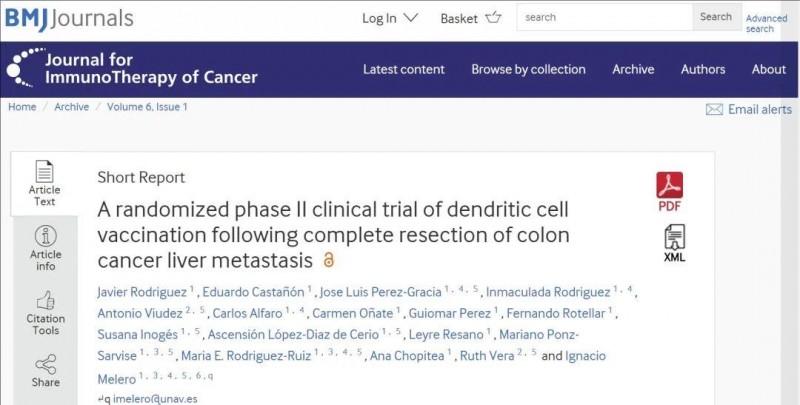Open the Volume 6, Issue 1 breadcrumb
Viewport: 800px width, 405px height.
(147, 107)
